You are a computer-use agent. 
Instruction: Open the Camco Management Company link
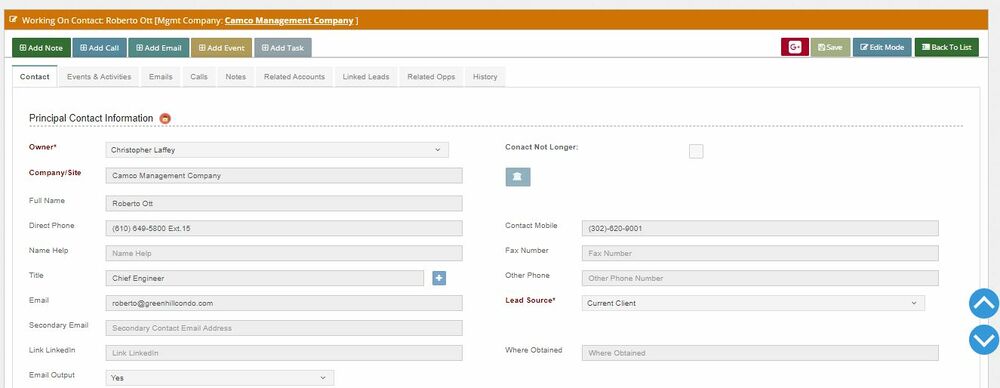pos(289,20)
